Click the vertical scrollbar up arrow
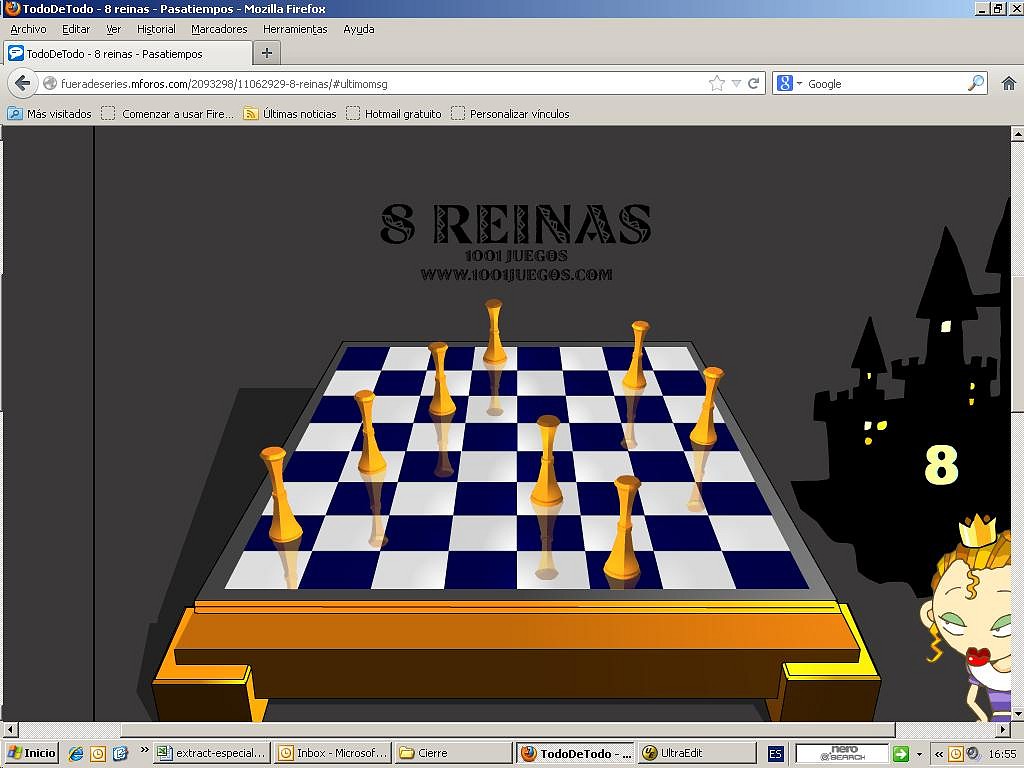 click(1017, 133)
